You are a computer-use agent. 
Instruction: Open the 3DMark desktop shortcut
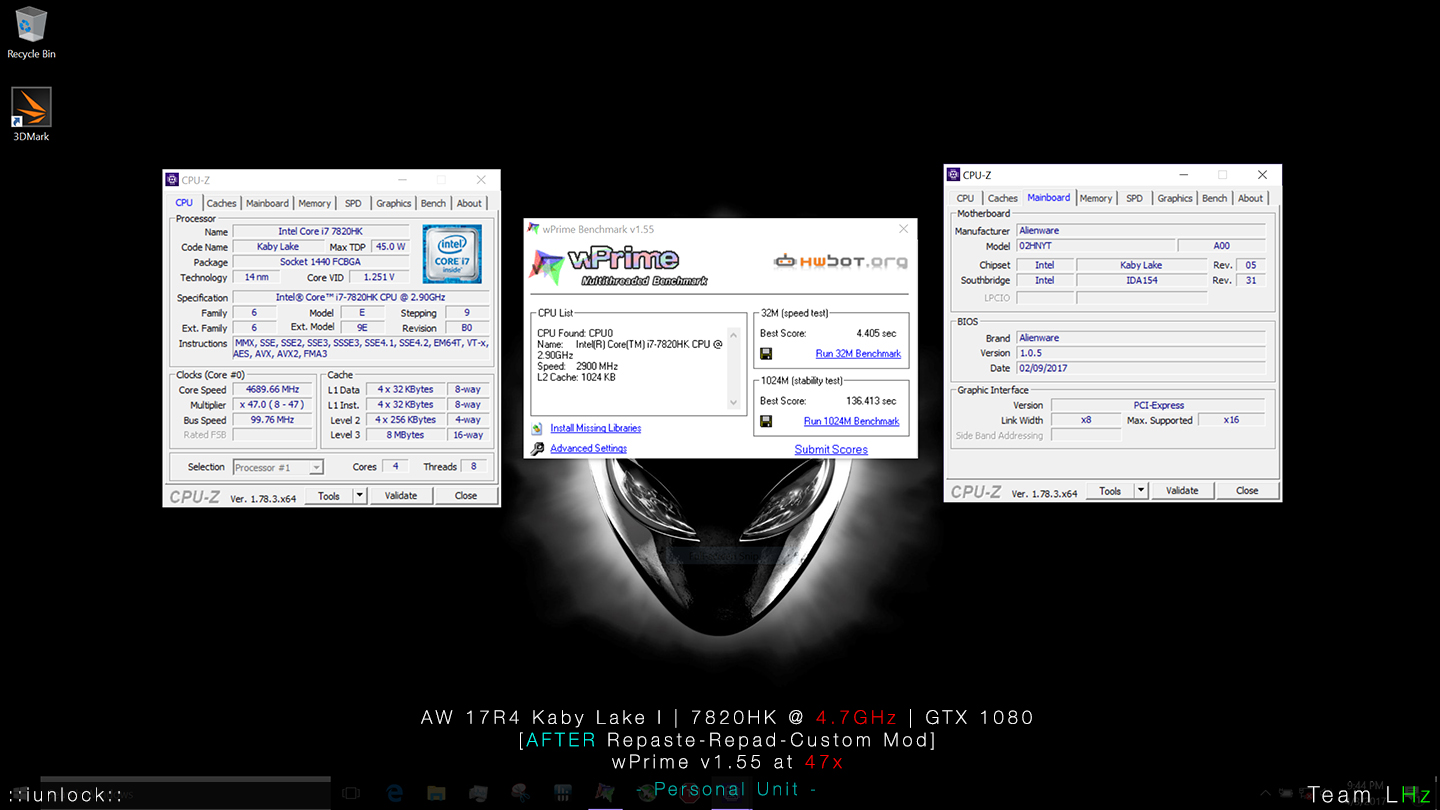[31, 114]
